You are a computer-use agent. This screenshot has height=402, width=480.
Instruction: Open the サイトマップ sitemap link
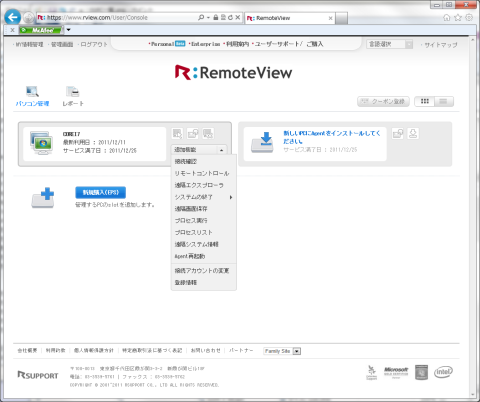(441, 45)
